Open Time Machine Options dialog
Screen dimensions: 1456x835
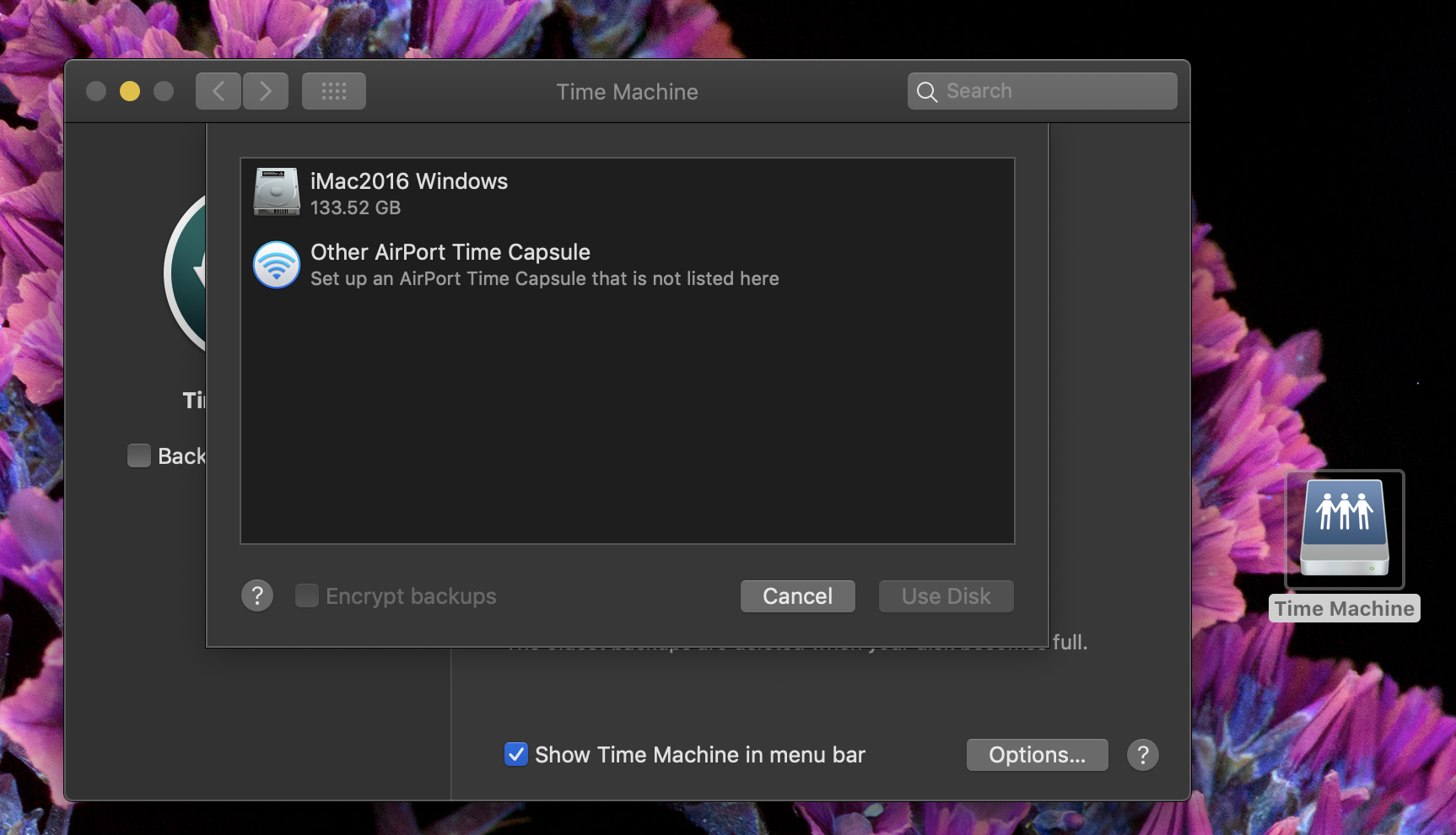(x=1038, y=755)
